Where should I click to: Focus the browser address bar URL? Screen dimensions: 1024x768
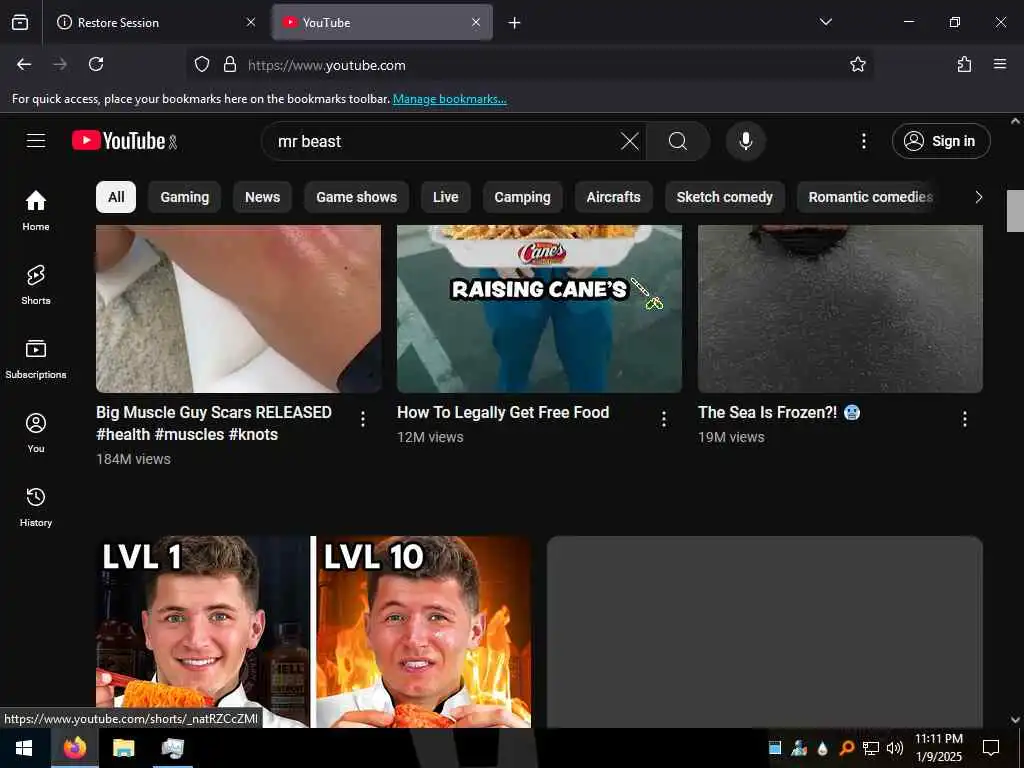pos(529,65)
